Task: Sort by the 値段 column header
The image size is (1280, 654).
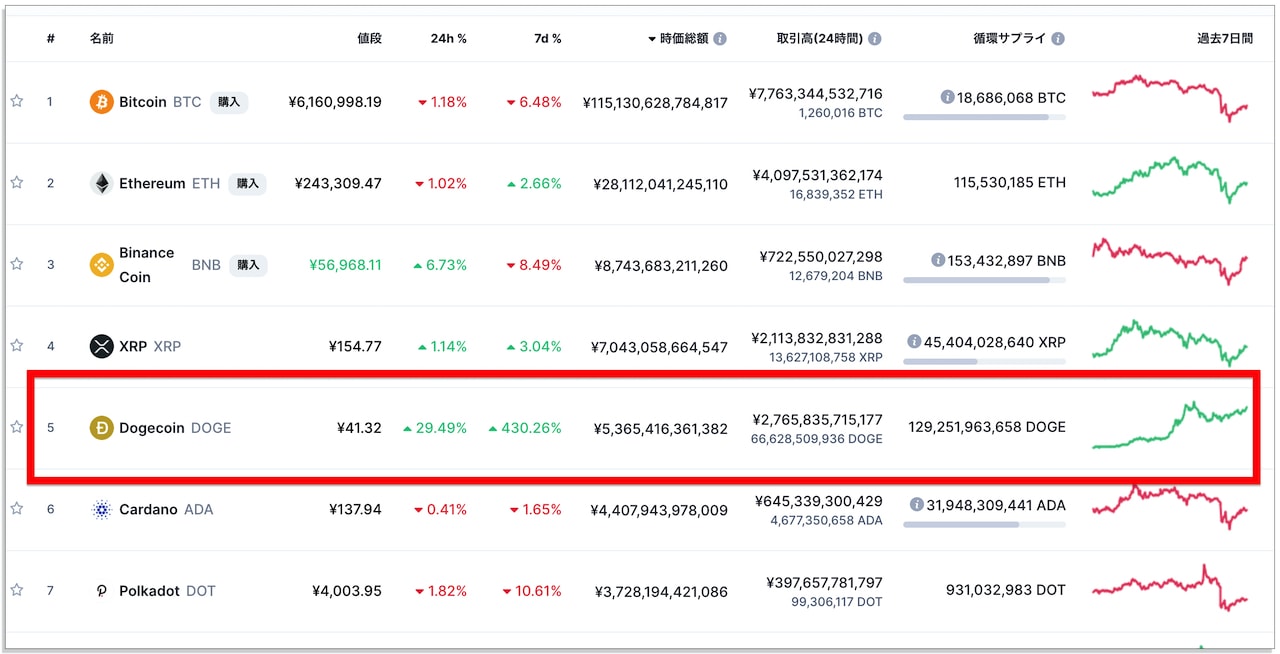Action: (369, 39)
